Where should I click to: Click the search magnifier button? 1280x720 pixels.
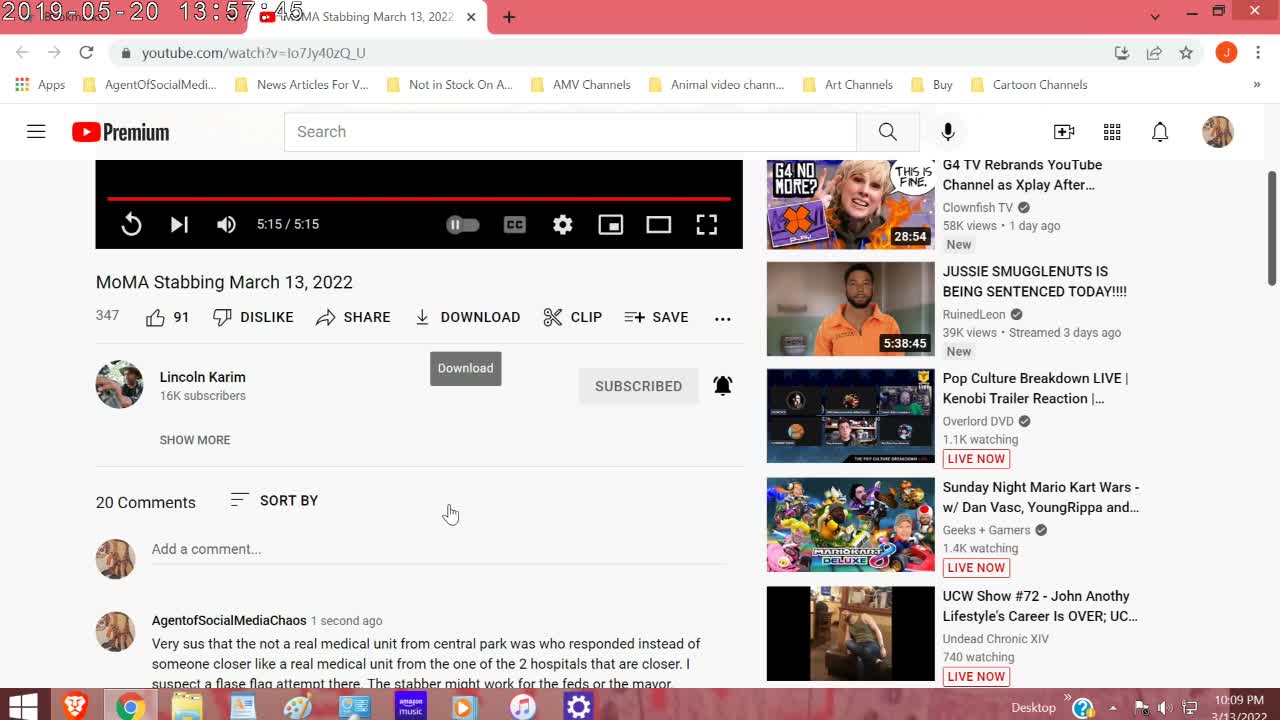tap(887, 132)
